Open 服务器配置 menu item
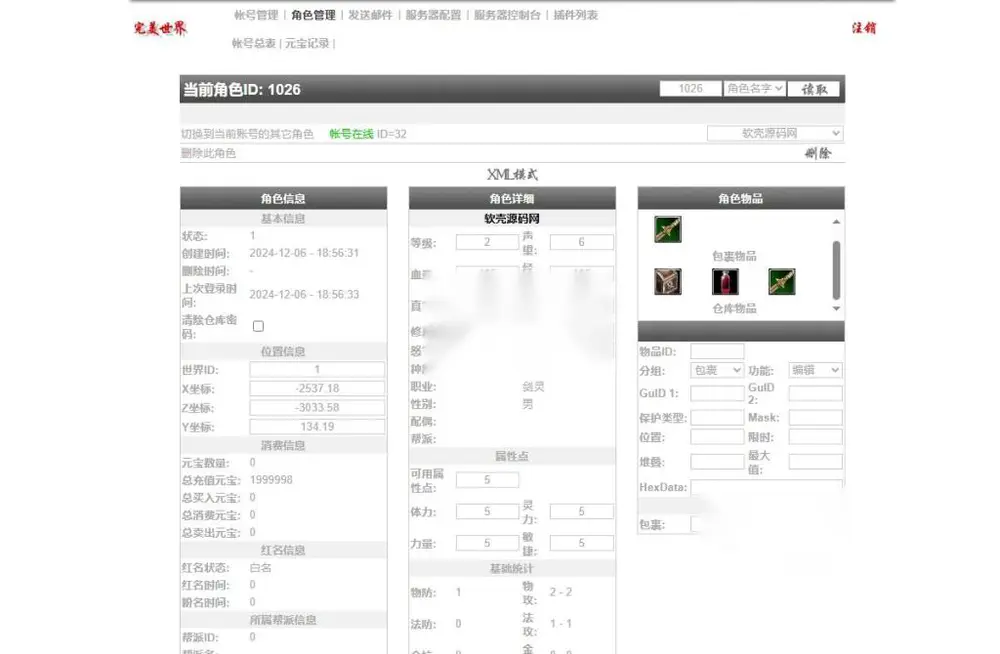This screenshot has width=1000, height=654. click(433, 15)
